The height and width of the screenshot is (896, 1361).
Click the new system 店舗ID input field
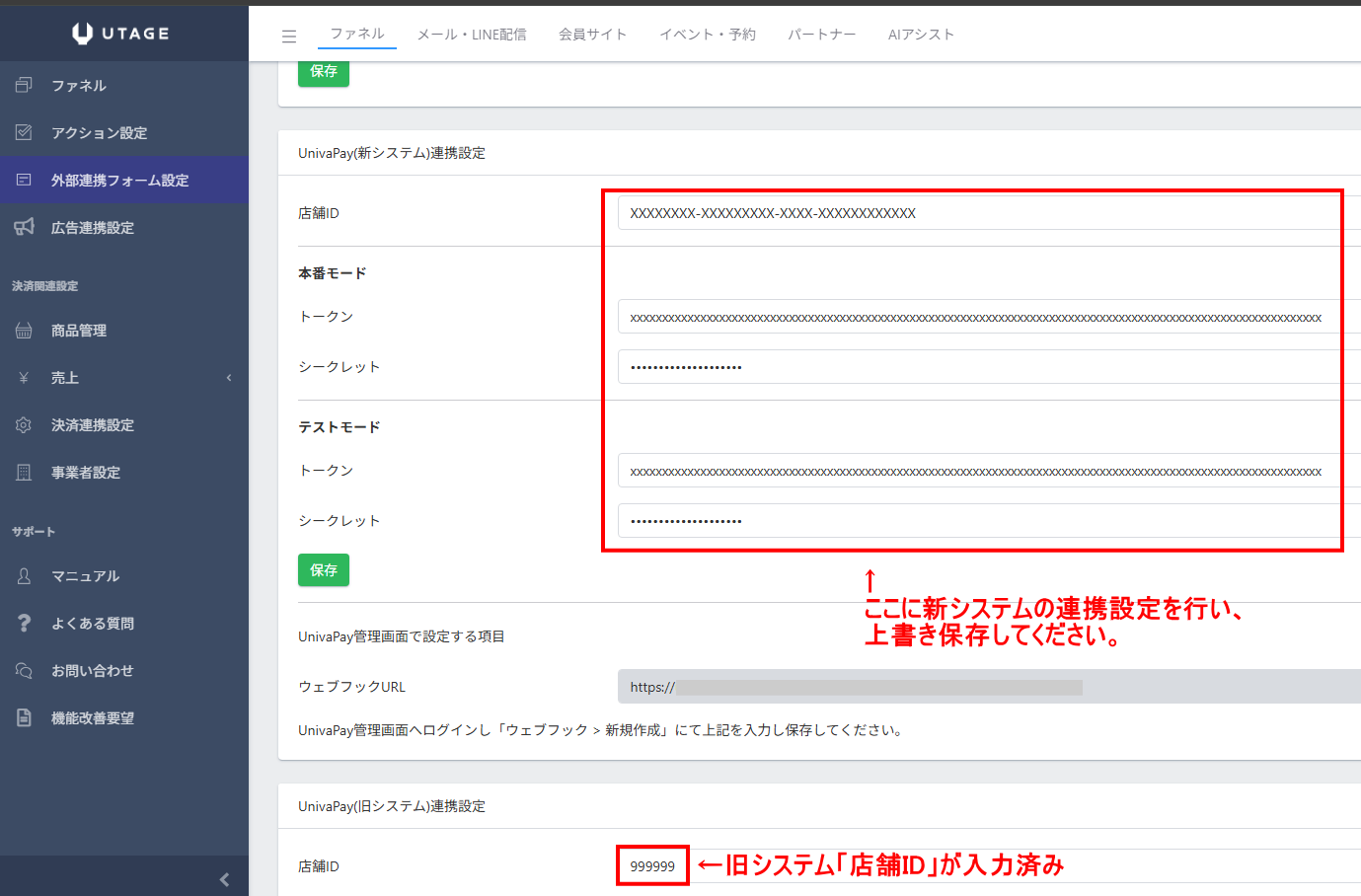pos(977,213)
